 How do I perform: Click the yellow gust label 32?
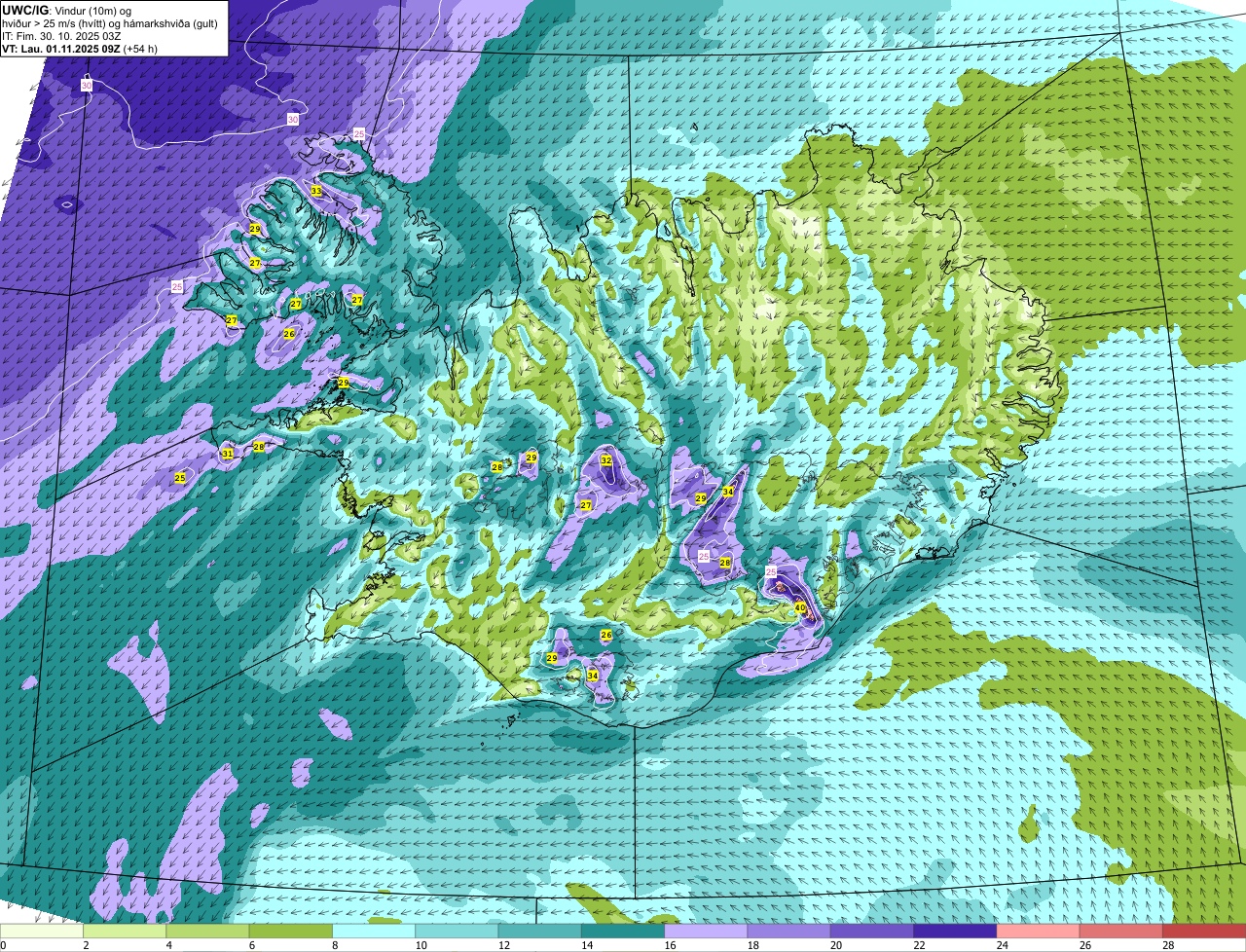click(x=605, y=460)
